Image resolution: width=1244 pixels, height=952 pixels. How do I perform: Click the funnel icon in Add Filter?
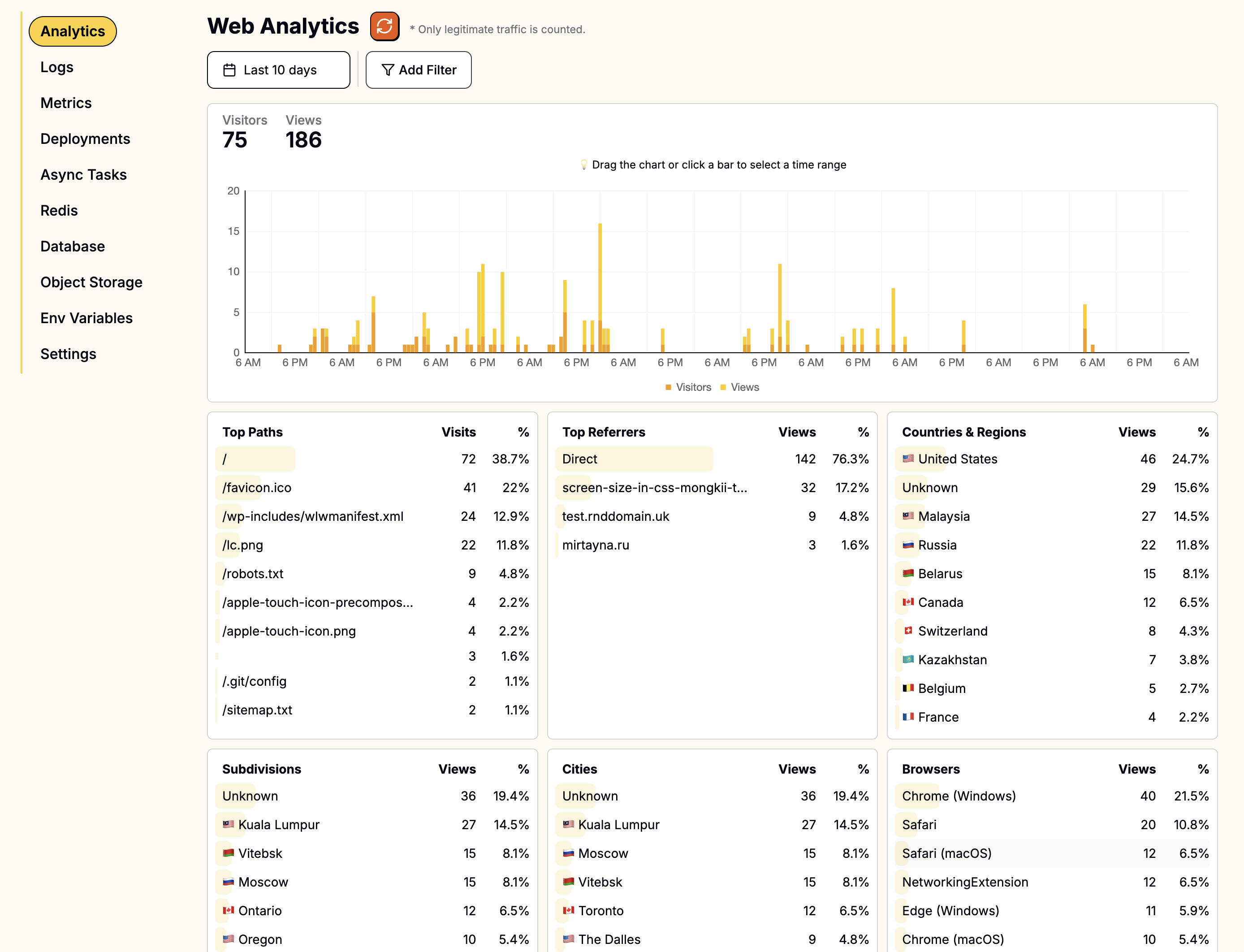pyautogui.click(x=388, y=70)
